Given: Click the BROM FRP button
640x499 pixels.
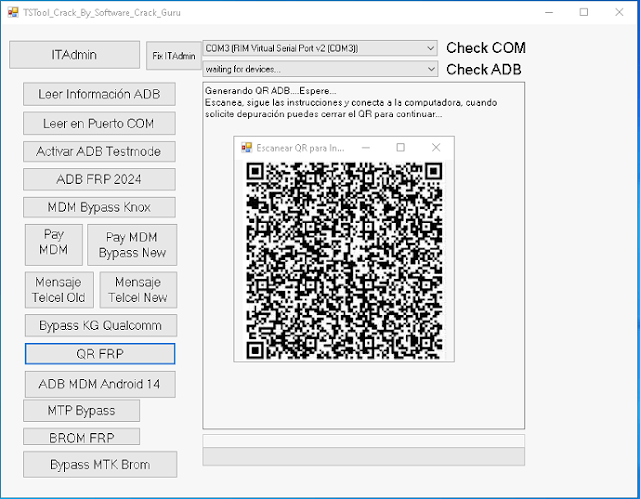Looking at the screenshot, I should pos(81,437).
